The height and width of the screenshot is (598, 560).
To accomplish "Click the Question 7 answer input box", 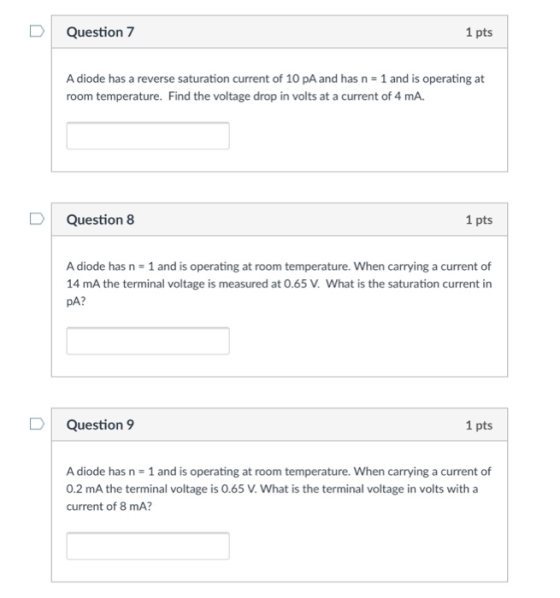I will 148,136.
